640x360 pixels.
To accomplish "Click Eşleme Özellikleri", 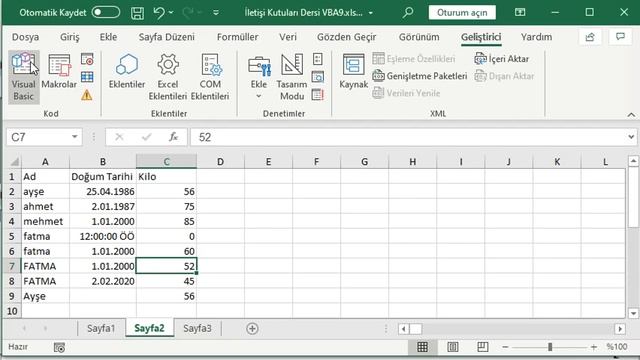I will (414, 59).
